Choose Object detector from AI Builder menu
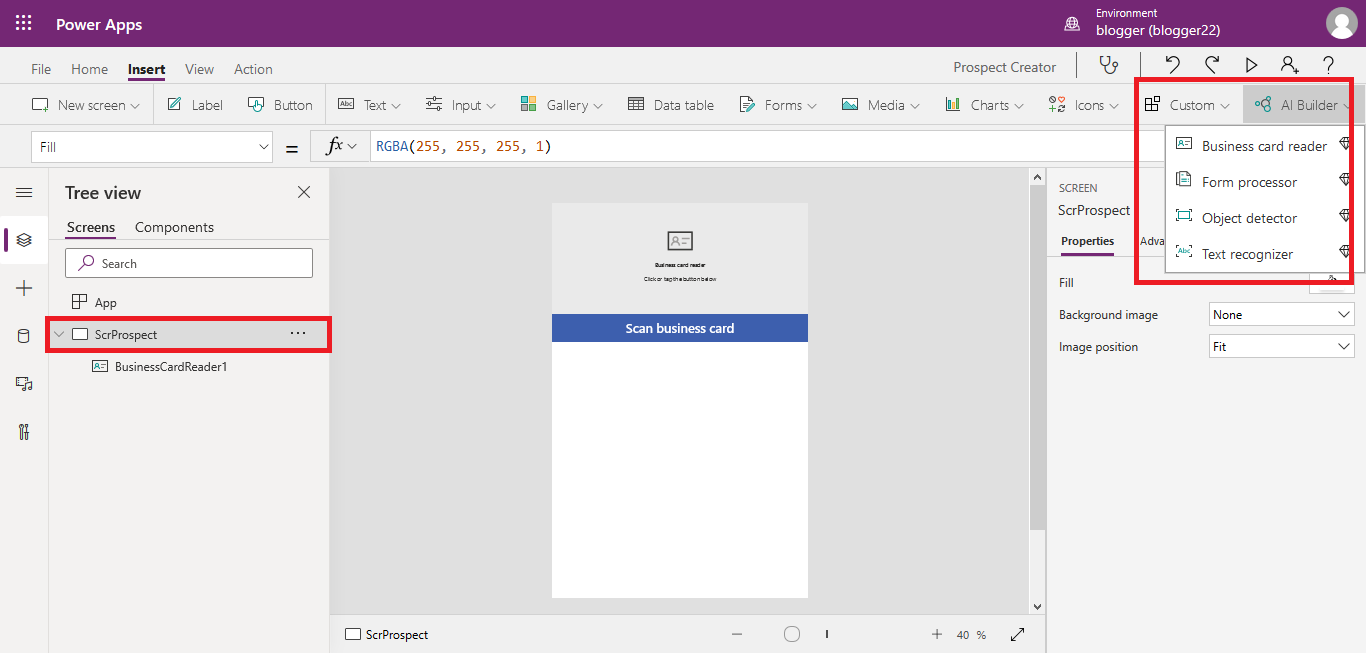This screenshot has height=653, width=1366. tap(1264, 218)
